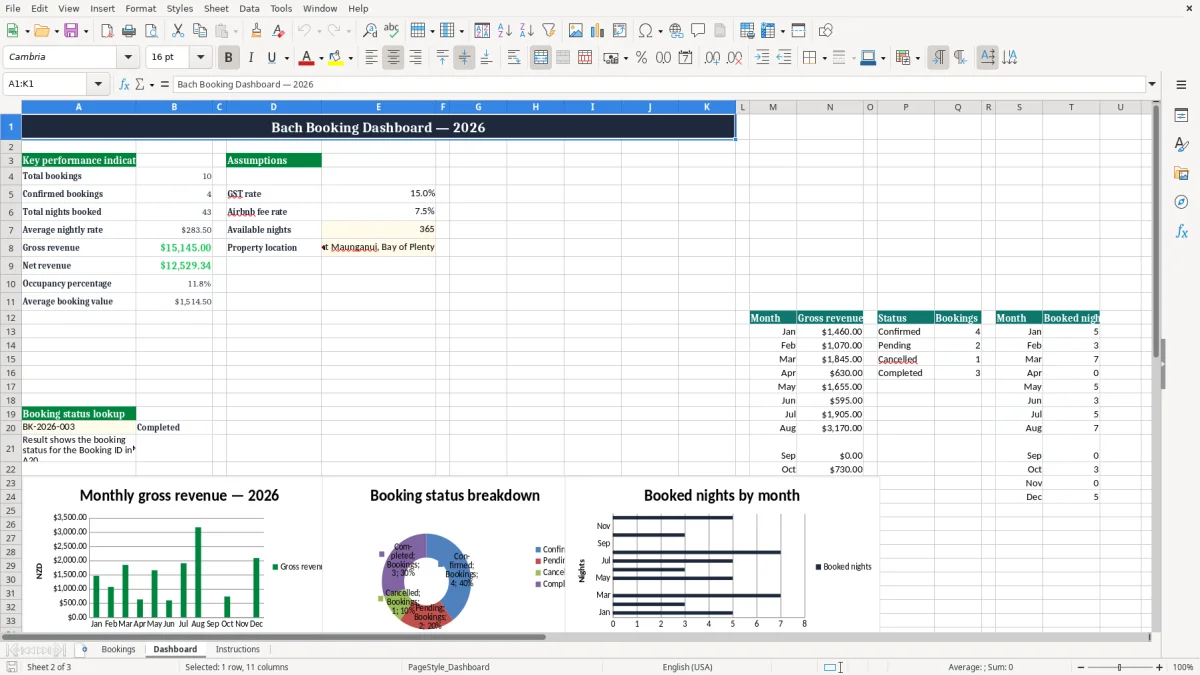Click the Copy icon
This screenshot has height=675, width=1200.
[199, 31]
